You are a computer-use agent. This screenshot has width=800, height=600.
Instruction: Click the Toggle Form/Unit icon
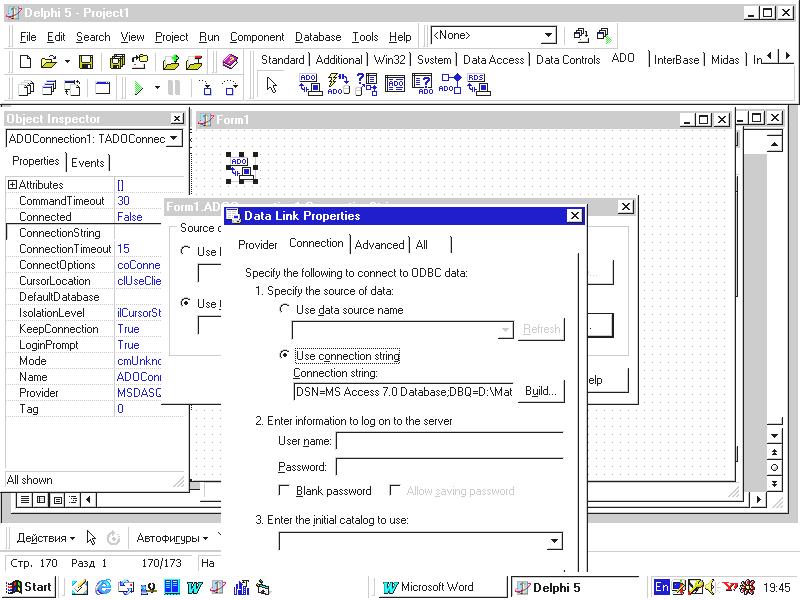(72, 88)
